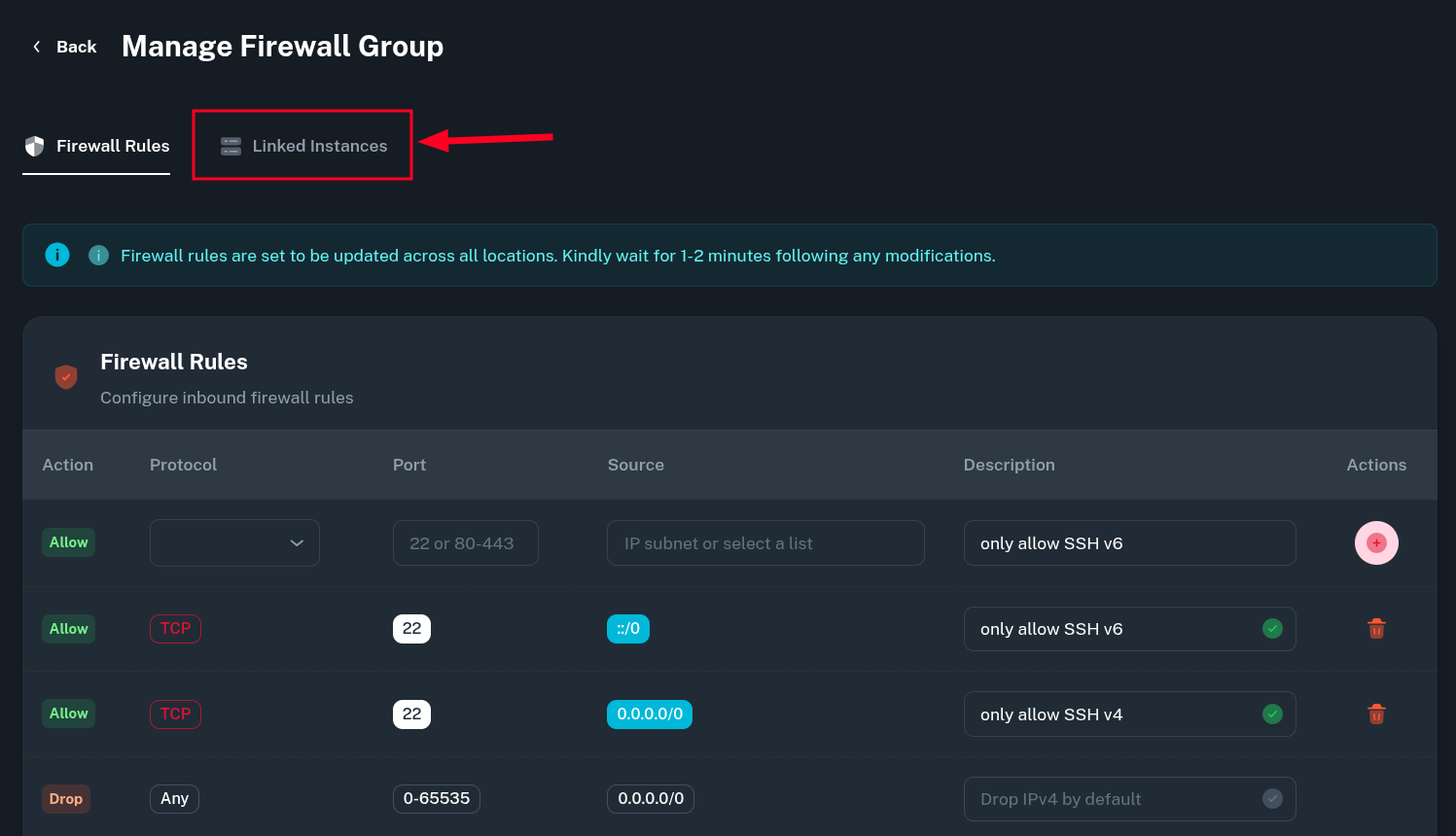Open the Protocol dropdown in new rule row
The height and width of the screenshot is (836, 1456).
[234, 542]
